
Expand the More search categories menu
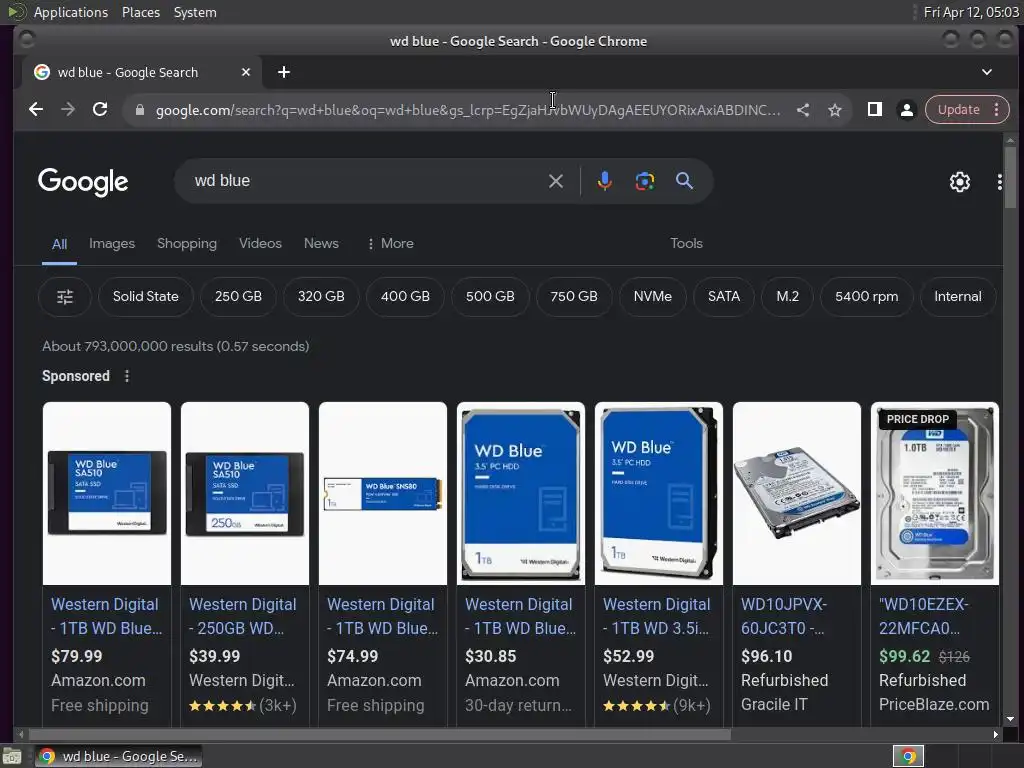coord(390,243)
